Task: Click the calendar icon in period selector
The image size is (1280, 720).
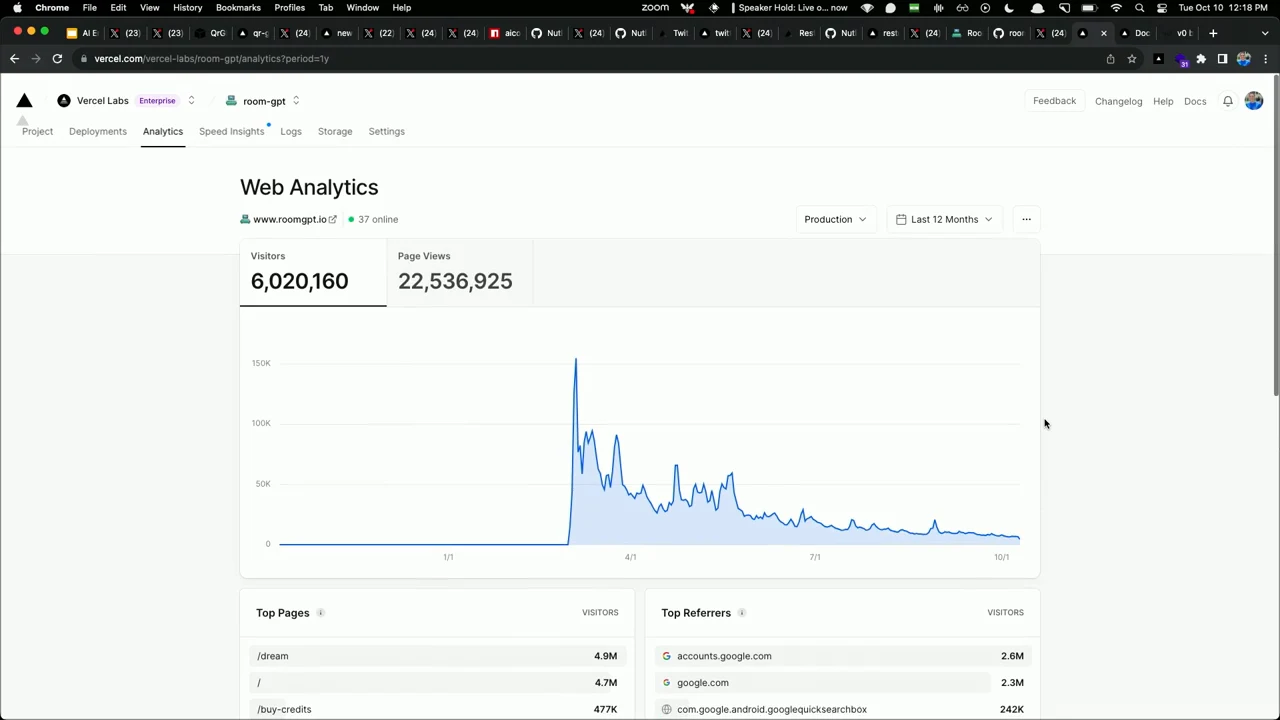Action: click(901, 219)
